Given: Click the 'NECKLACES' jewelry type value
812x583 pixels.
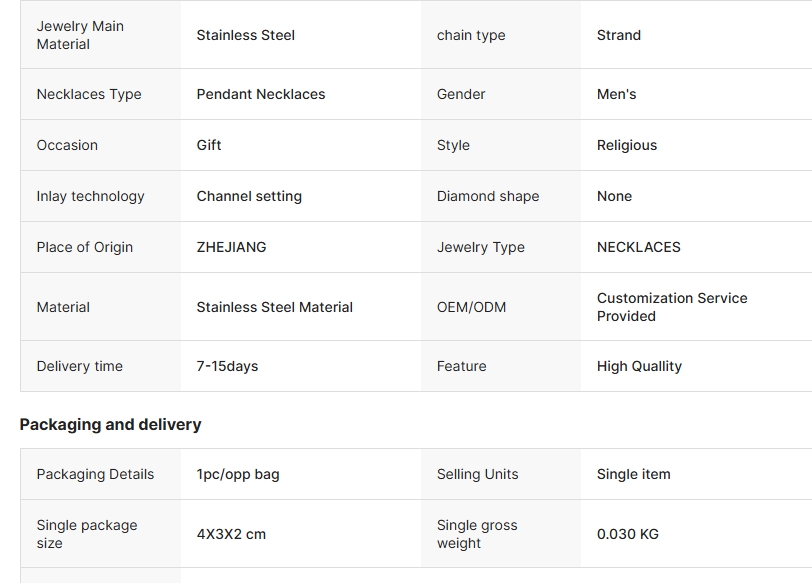Looking at the screenshot, I should [x=638, y=247].
